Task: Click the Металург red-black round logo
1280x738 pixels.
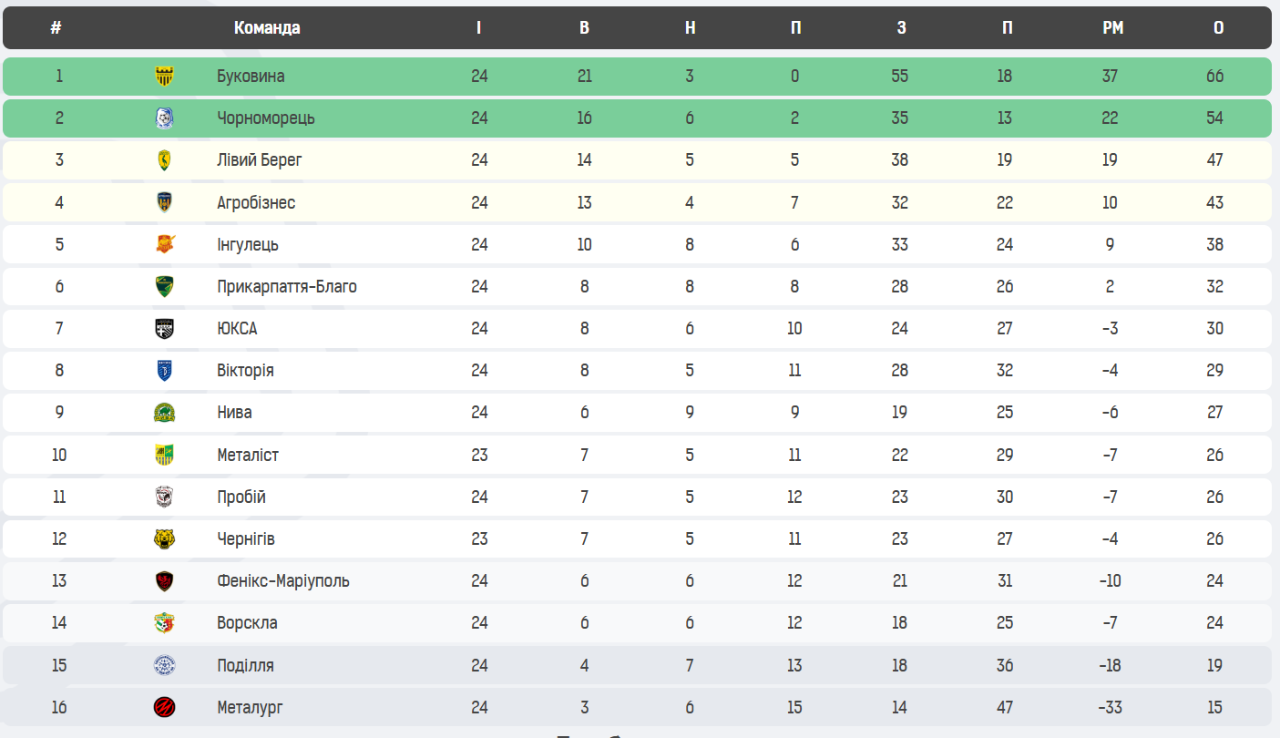Action: (x=164, y=707)
